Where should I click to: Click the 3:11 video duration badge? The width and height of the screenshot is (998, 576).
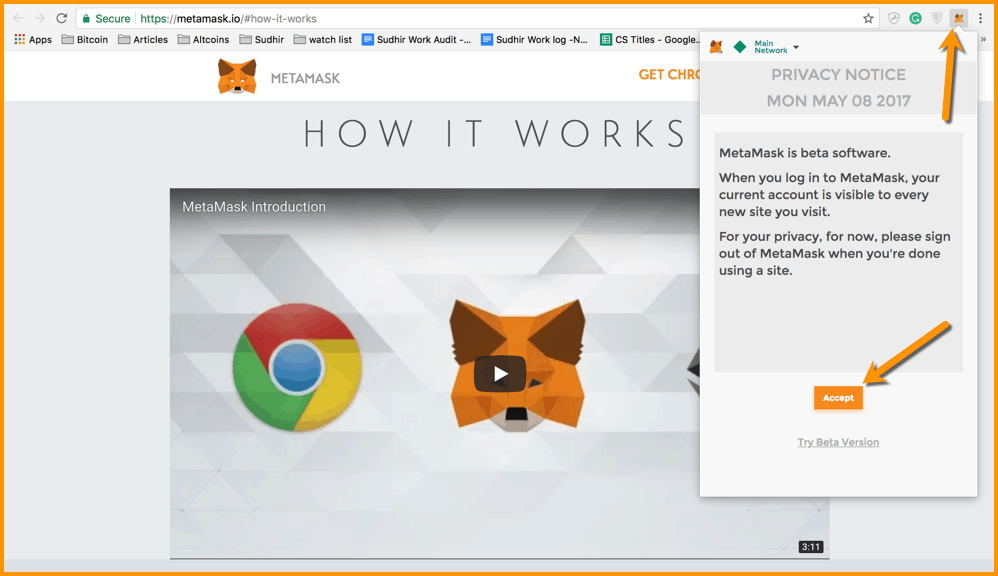[811, 547]
